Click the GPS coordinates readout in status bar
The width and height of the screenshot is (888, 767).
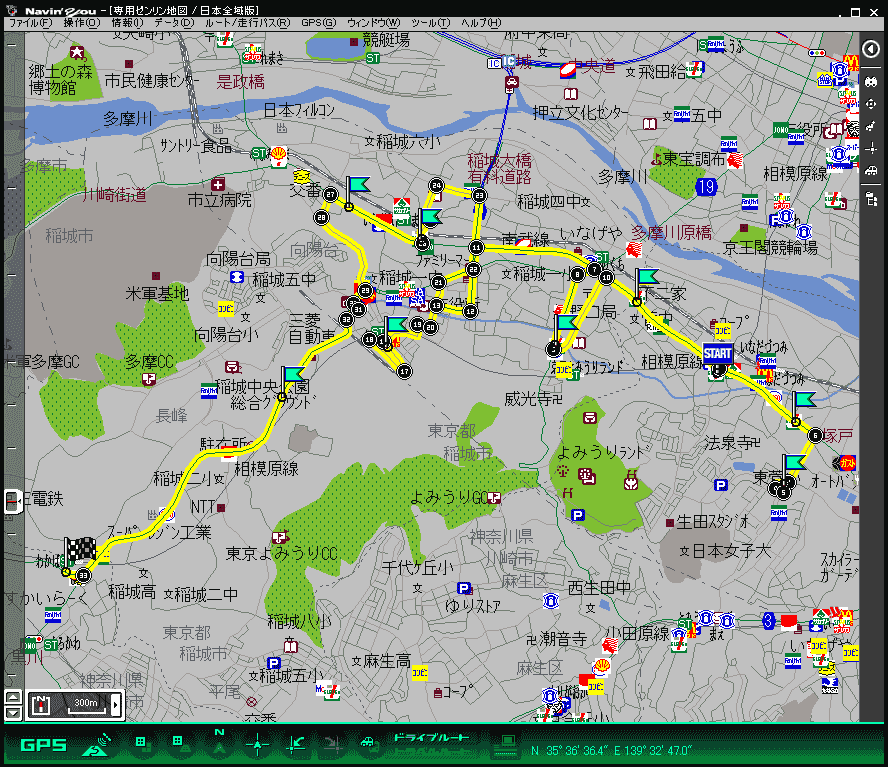click(x=611, y=751)
